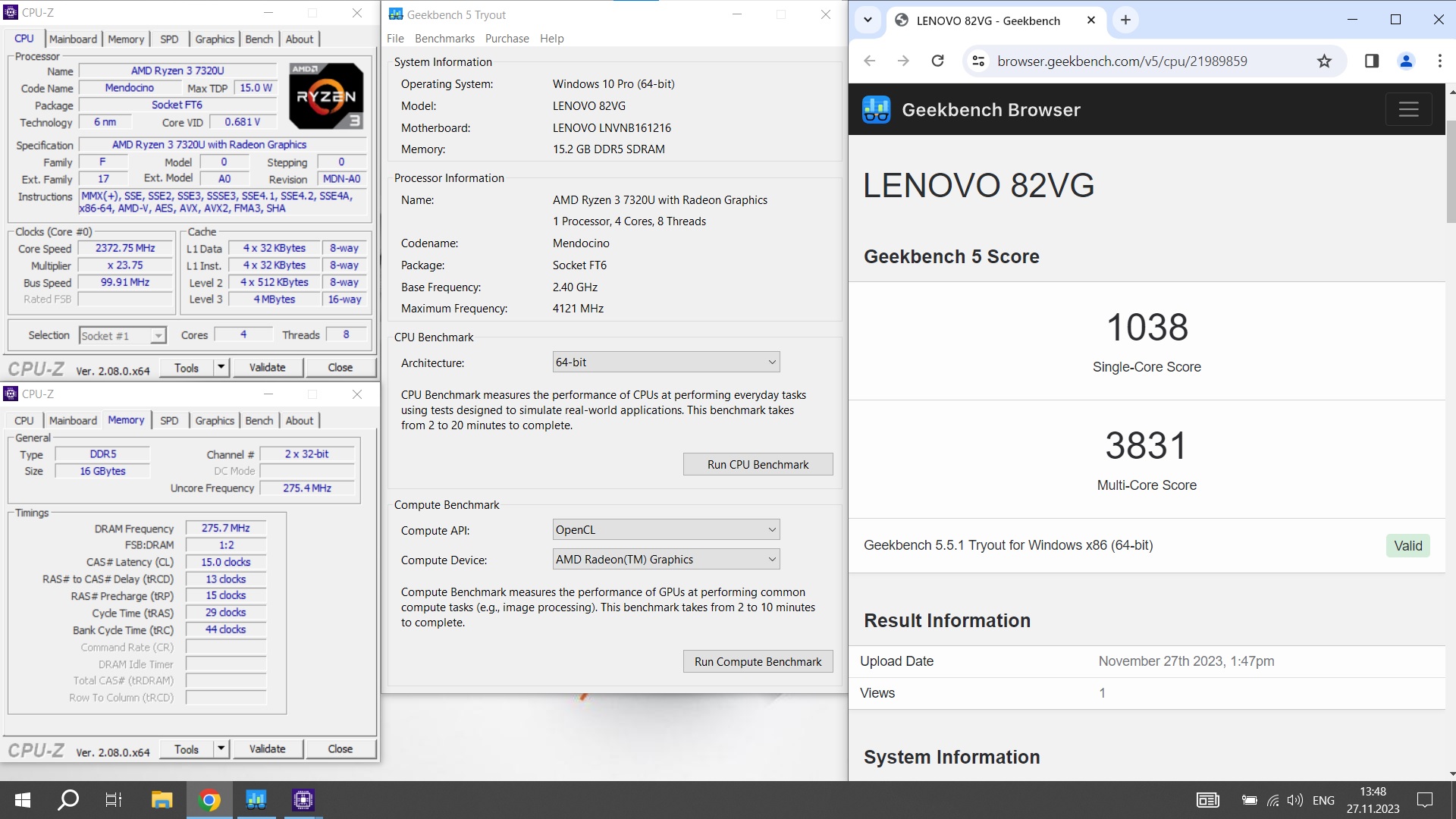Click the Chrome forward arrow icon
The image size is (1456, 819).
pos(903,61)
